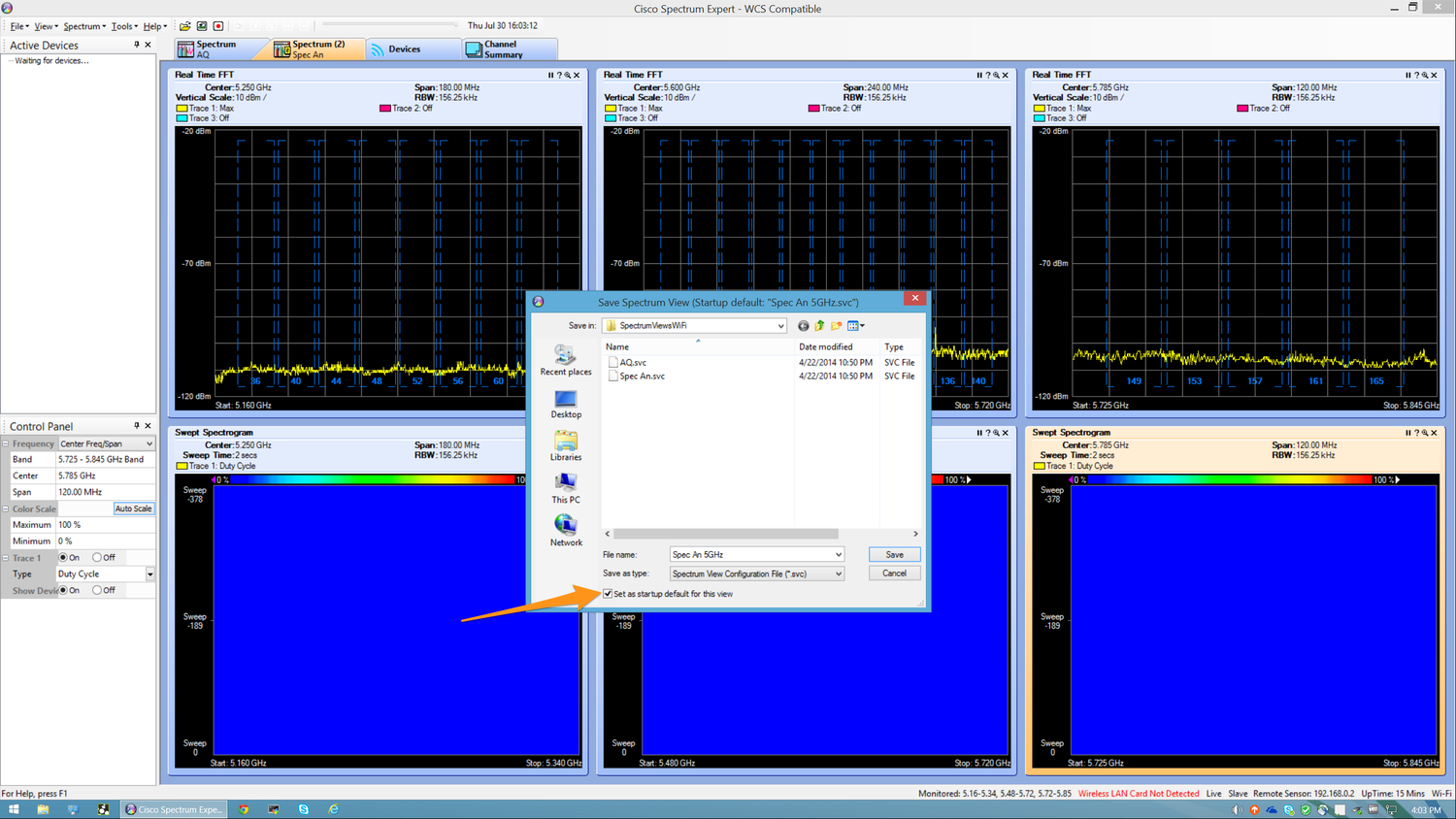The image size is (1456, 819).
Task: Open the Windows Start button
Action: tap(14, 809)
